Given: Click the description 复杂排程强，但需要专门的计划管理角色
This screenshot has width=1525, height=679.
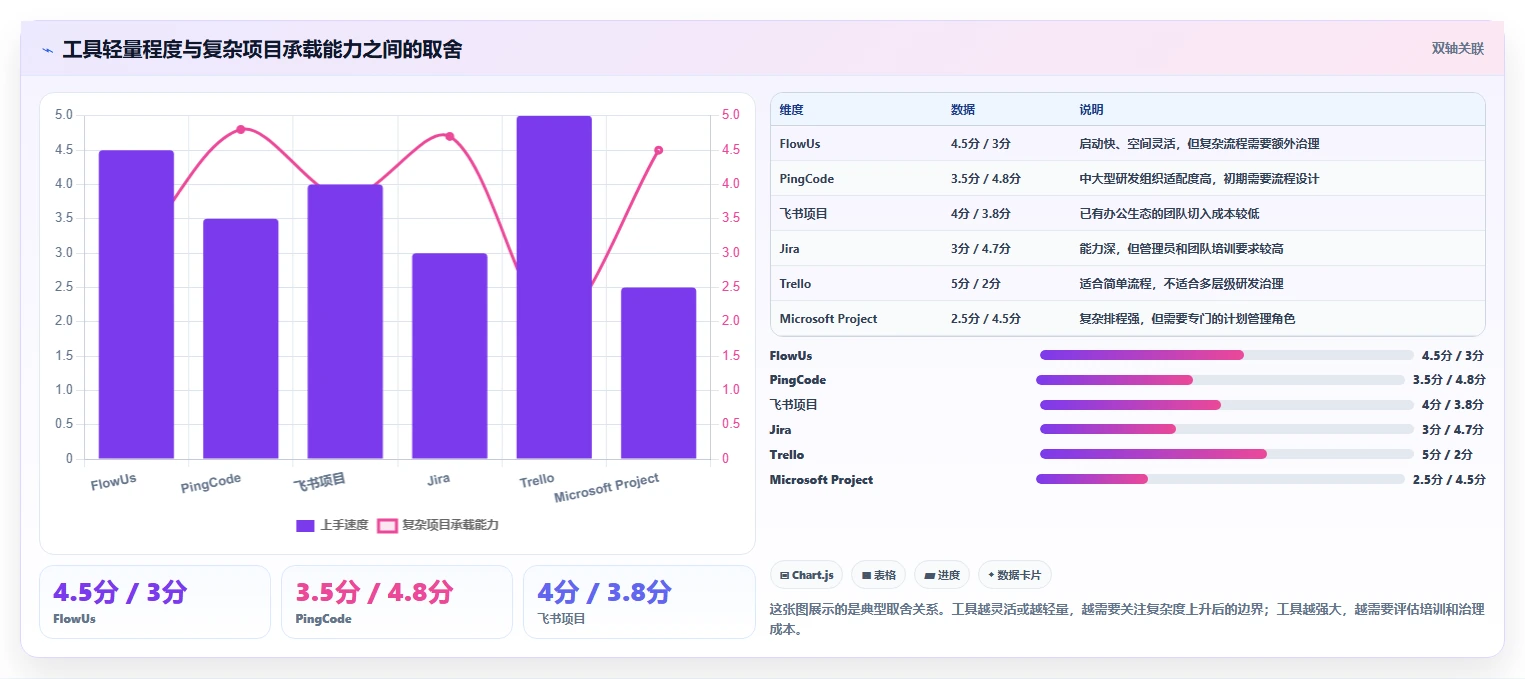Looking at the screenshot, I should point(1187,319).
